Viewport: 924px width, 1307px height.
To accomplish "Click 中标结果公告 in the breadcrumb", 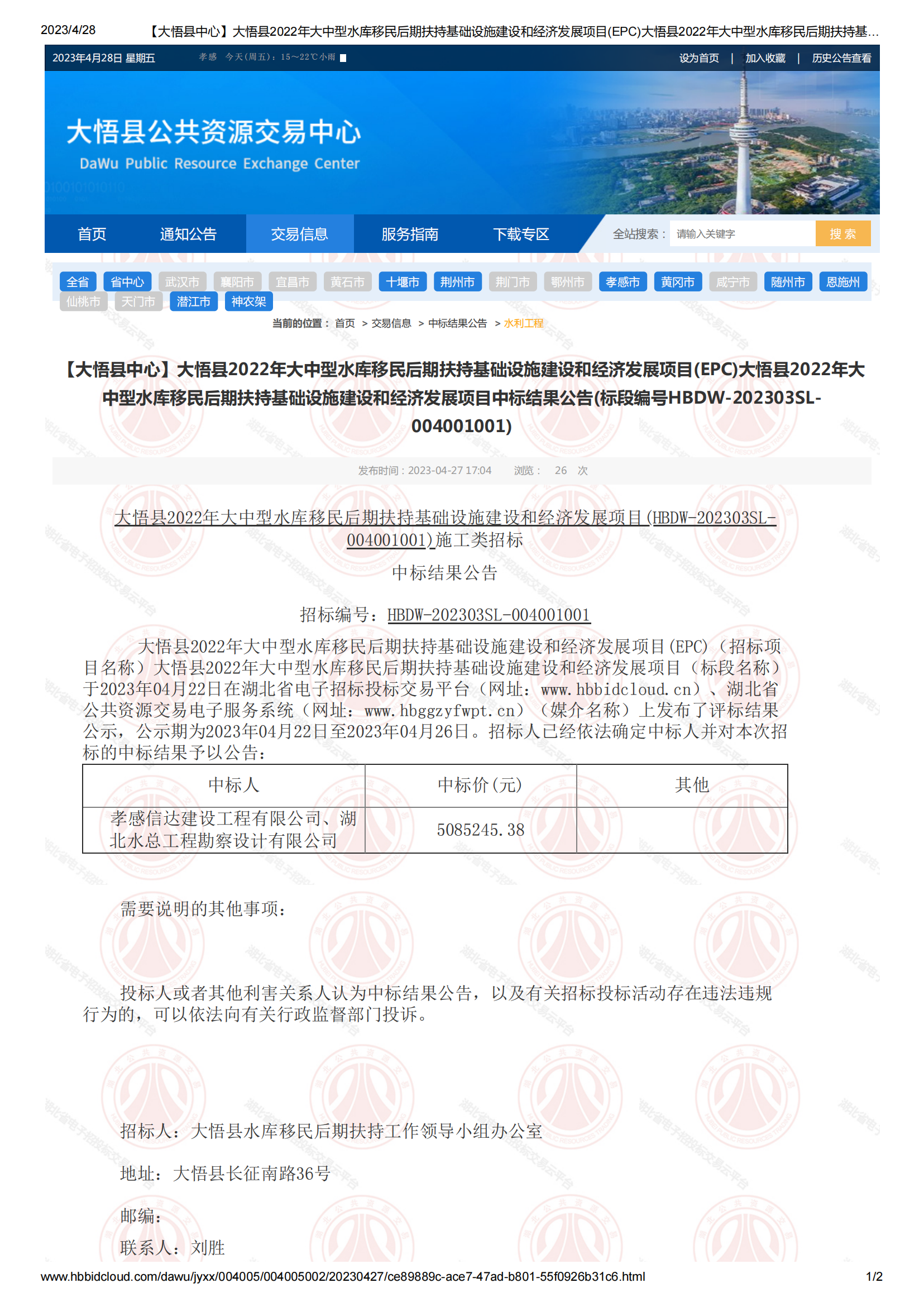I will [457, 323].
